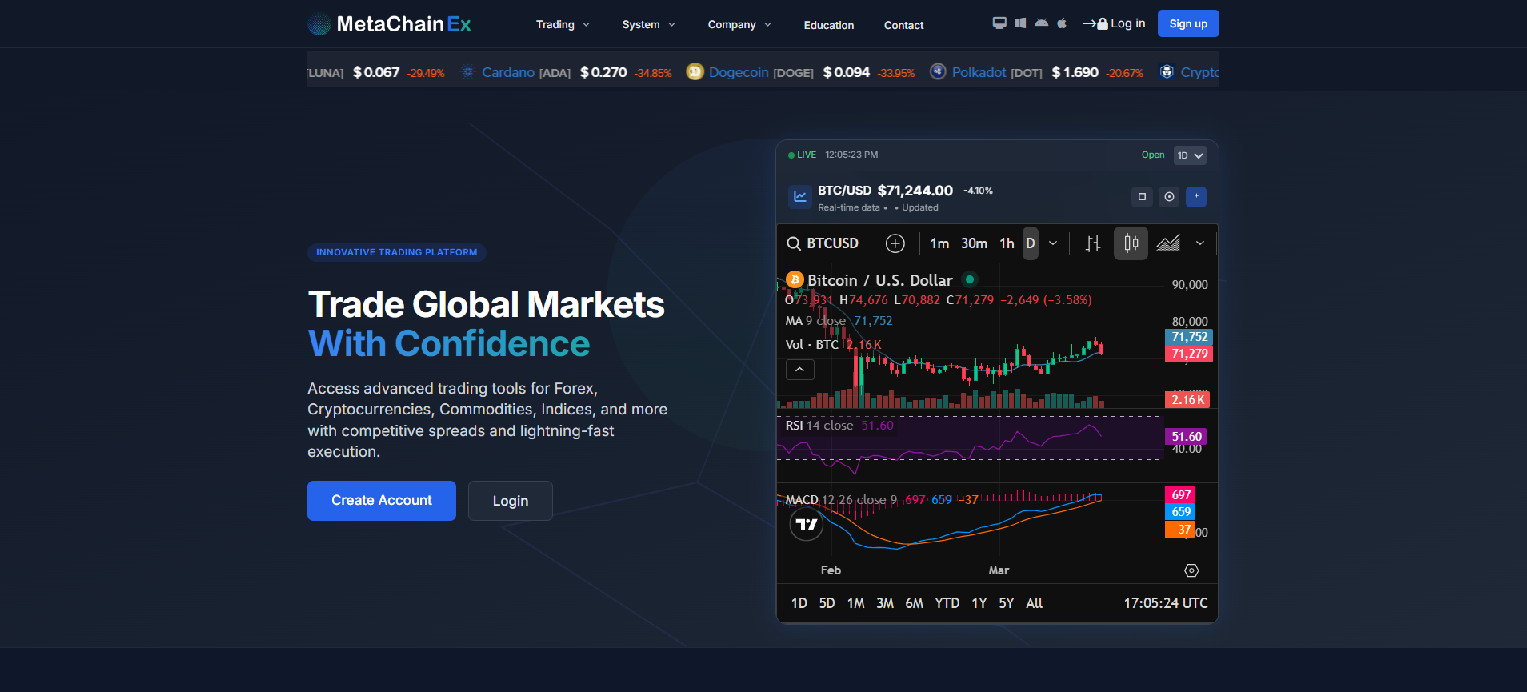Click the TradingView logo badge
Screen dimensions: 1527x692
click(x=806, y=524)
